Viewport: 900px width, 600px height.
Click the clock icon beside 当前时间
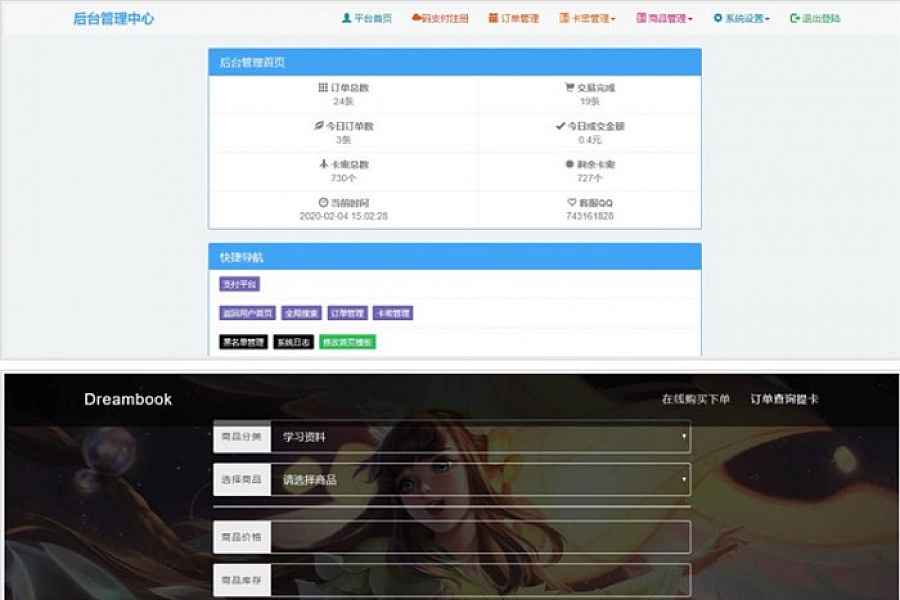click(323, 203)
